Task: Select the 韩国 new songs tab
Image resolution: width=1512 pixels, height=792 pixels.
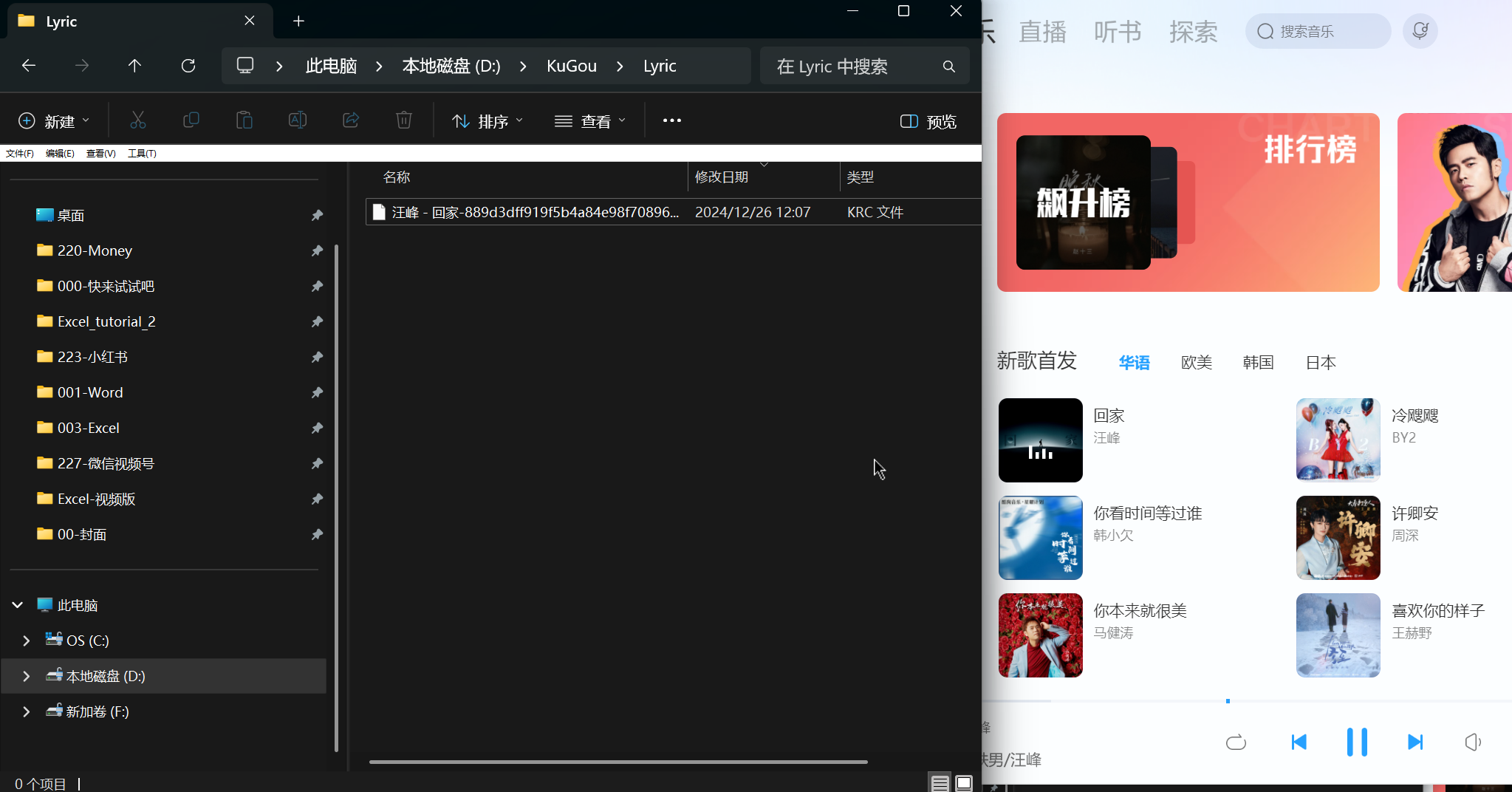Action: [1258, 363]
